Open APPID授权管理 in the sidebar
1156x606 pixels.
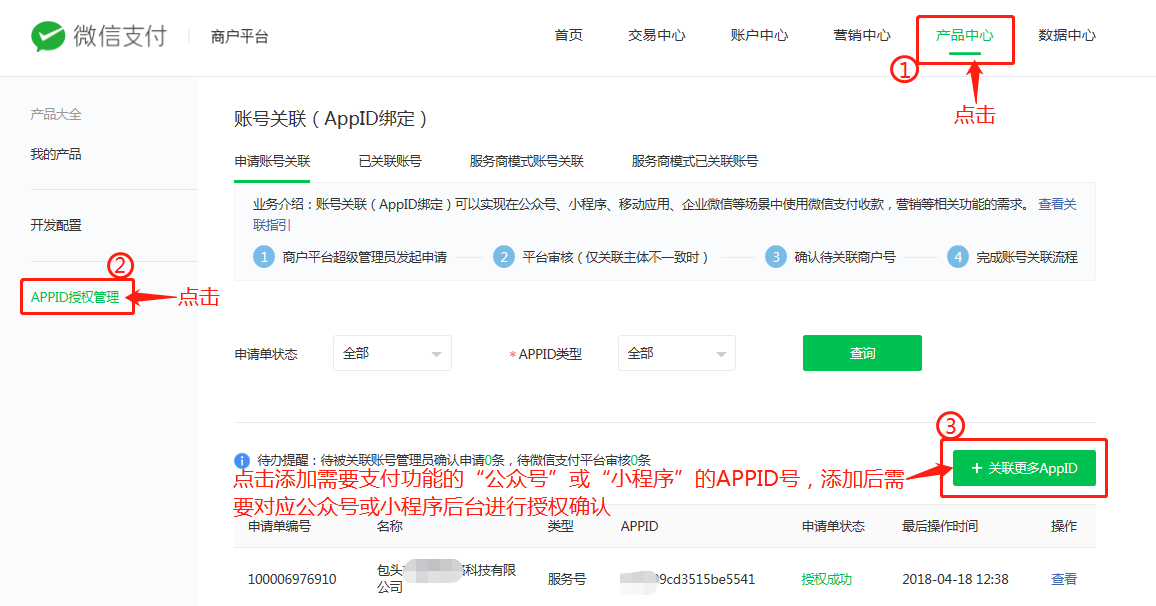[74, 297]
